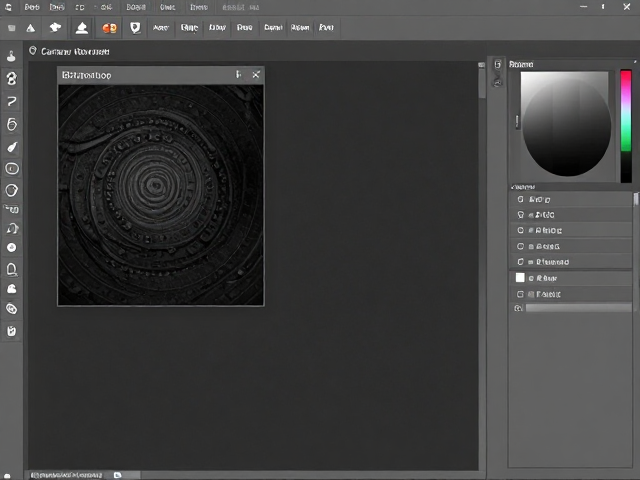Select the stamp tool in the left toolbox
Viewport: 640px width, 480px height.
pos(11,56)
